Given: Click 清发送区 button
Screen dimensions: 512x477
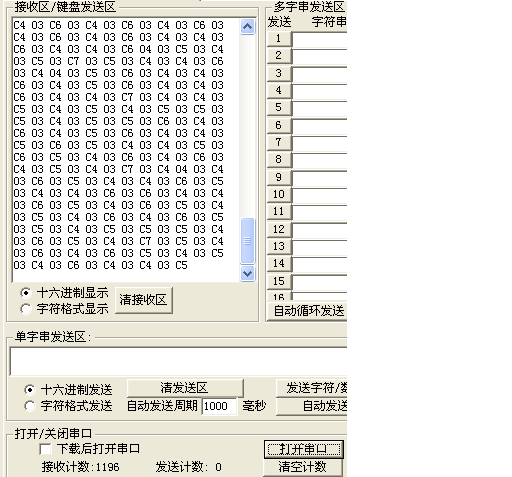Looking at the screenshot, I should (x=185, y=388).
